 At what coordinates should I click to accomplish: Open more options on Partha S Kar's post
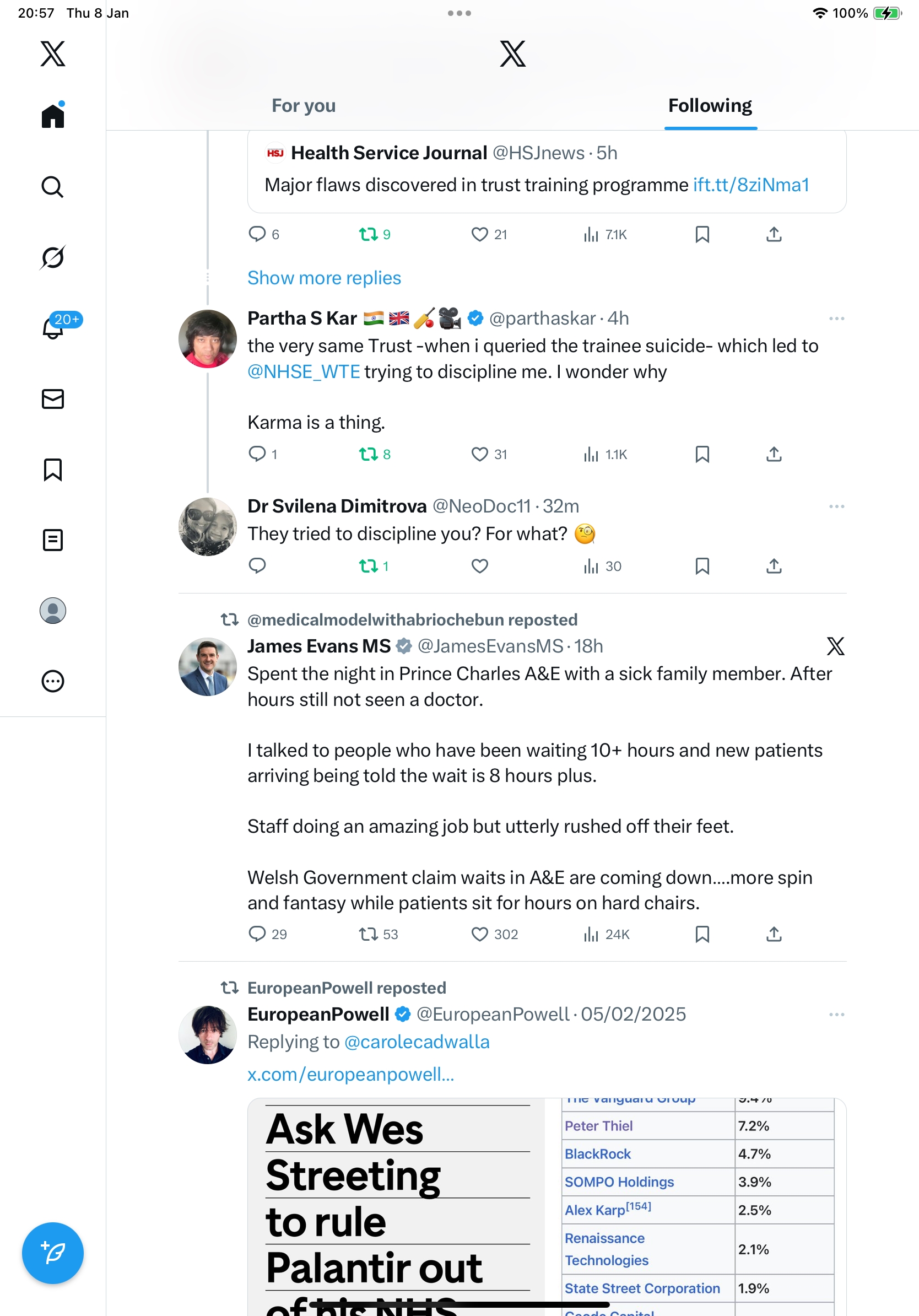836,319
